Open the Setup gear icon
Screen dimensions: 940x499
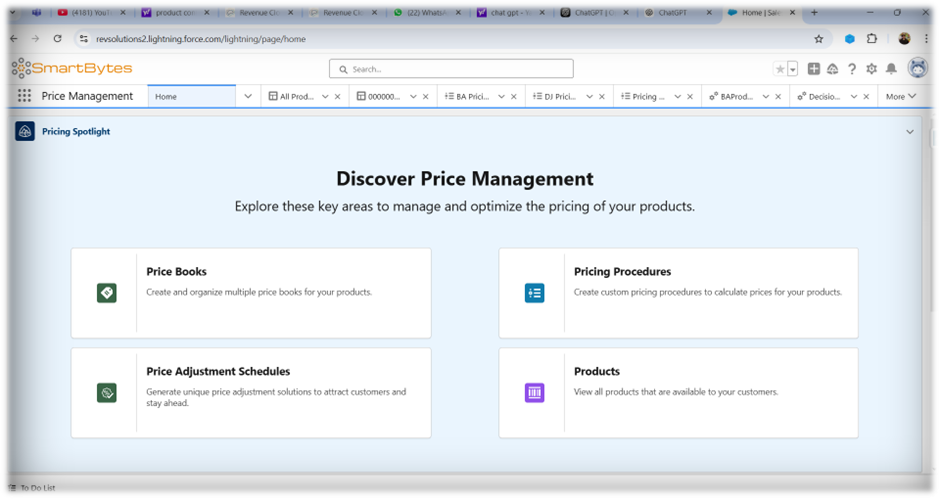[871, 69]
